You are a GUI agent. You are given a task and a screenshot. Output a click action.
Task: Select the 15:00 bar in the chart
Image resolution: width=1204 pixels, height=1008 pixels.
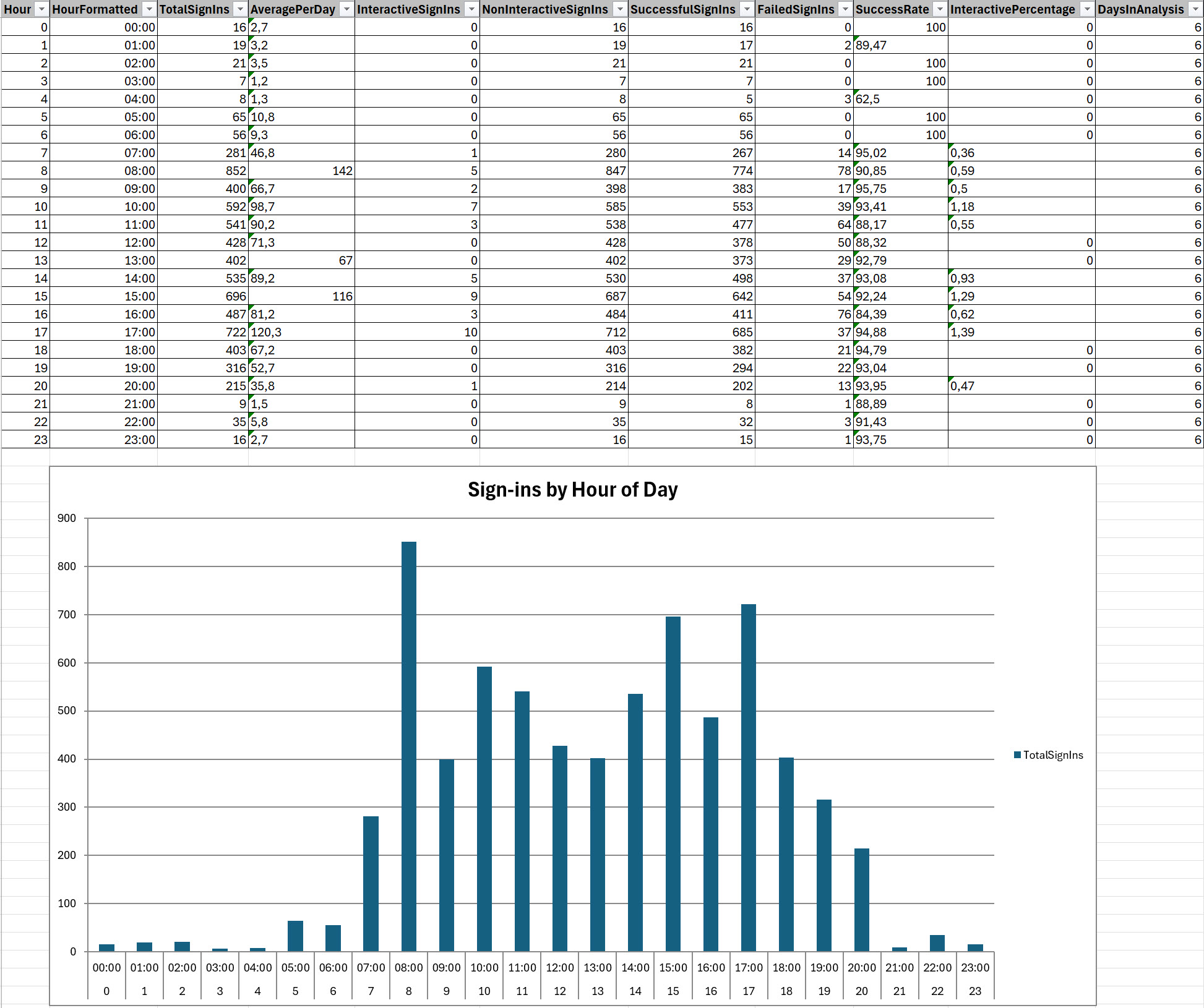click(673, 784)
